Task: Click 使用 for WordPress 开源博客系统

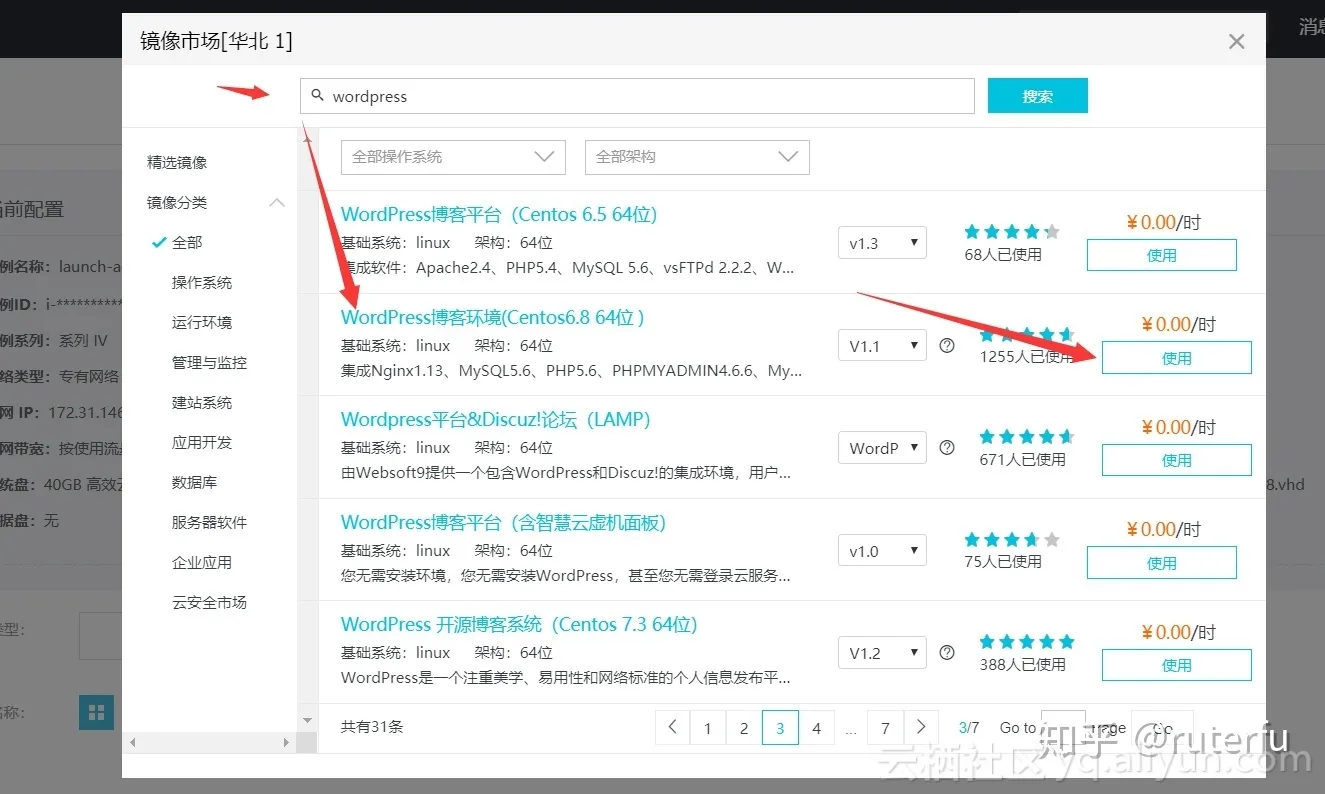Action: tap(1177, 665)
